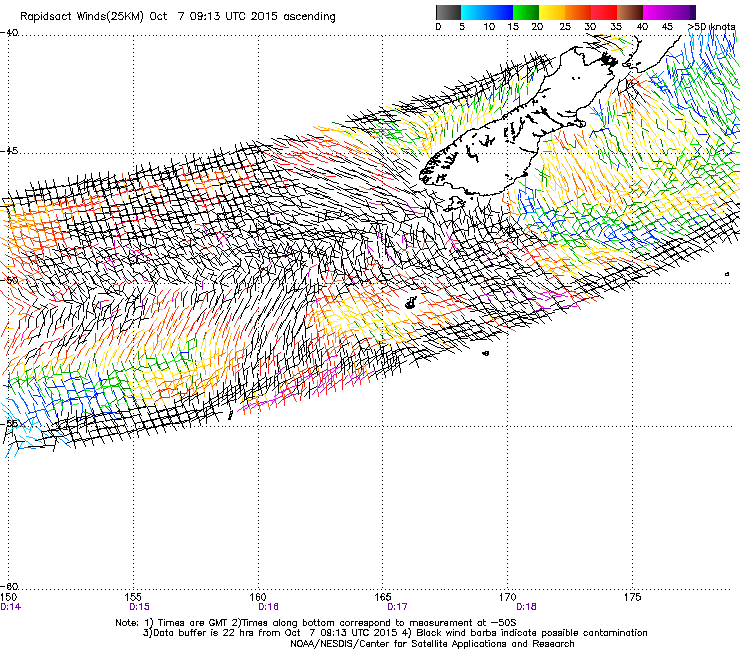Click the 'D:16' time stamp label
The width and height of the screenshot is (740, 650).
click(268, 607)
